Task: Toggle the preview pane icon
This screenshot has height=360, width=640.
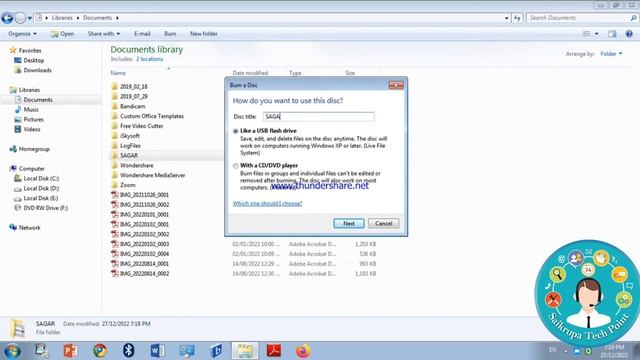Action: 612,34
